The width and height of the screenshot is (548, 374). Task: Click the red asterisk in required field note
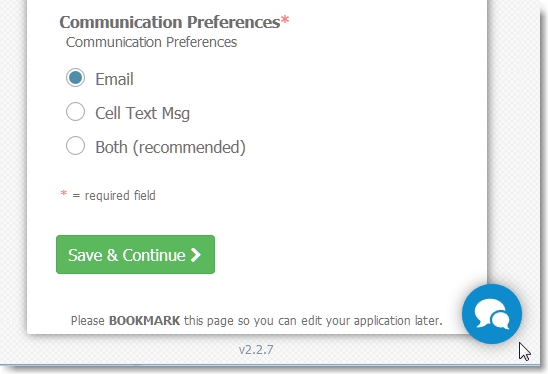pyautogui.click(x=63, y=193)
